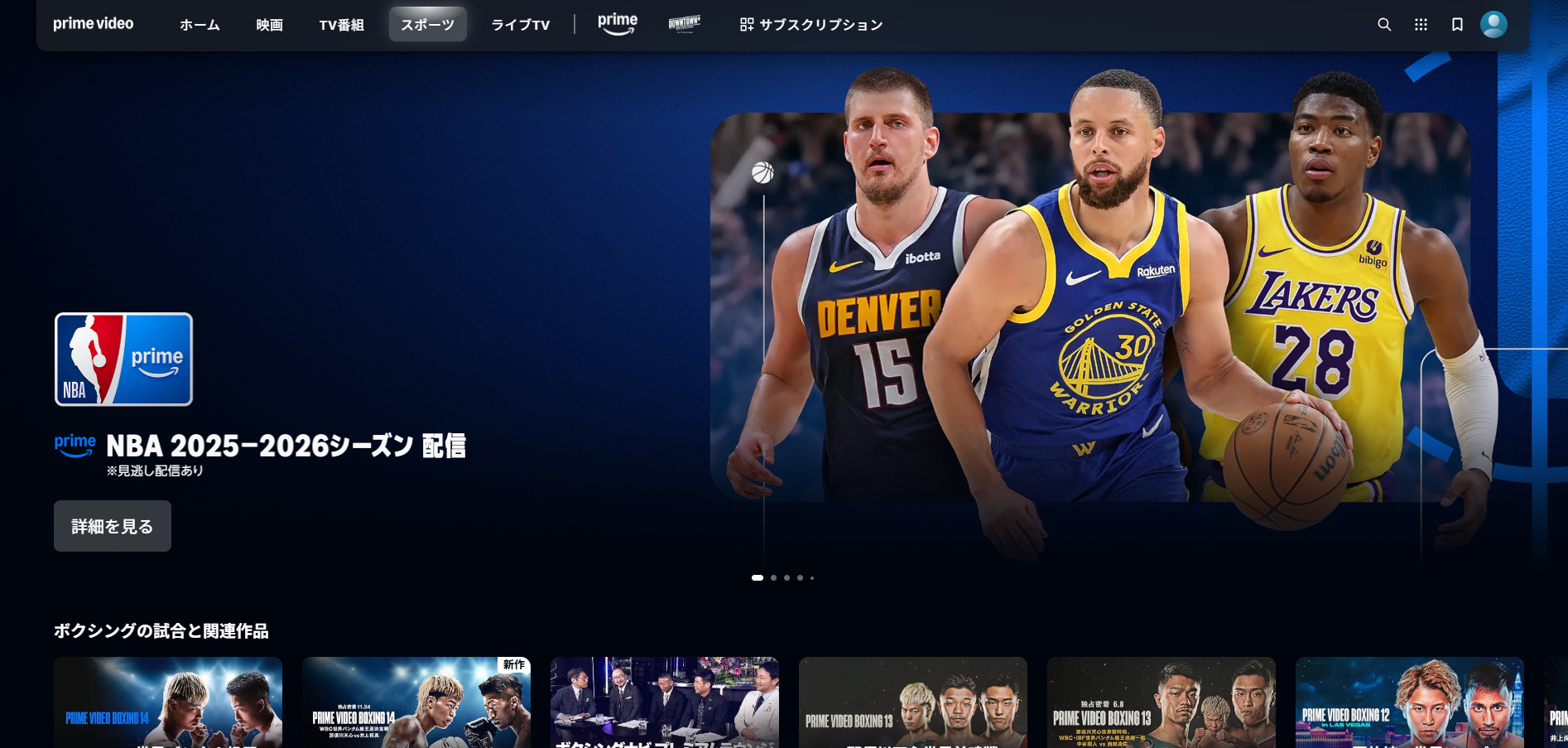Open the search magnifier icon
Viewport: 1568px width, 748px height.
pyautogui.click(x=1383, y=25)
